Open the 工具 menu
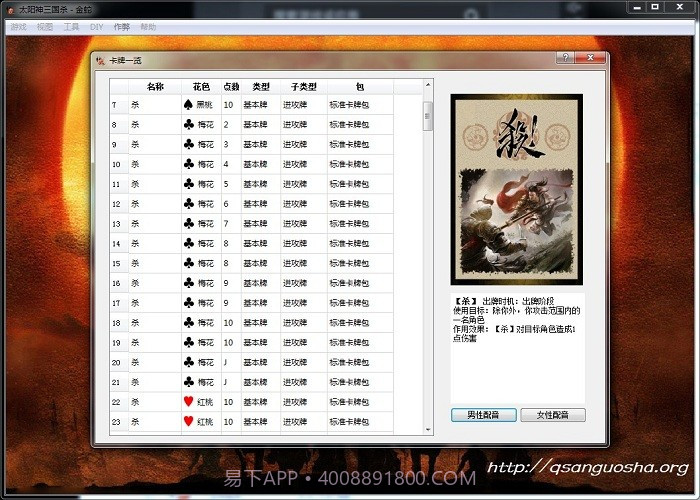The height and width of the screenshot is (500, 700). click(71, 27)
